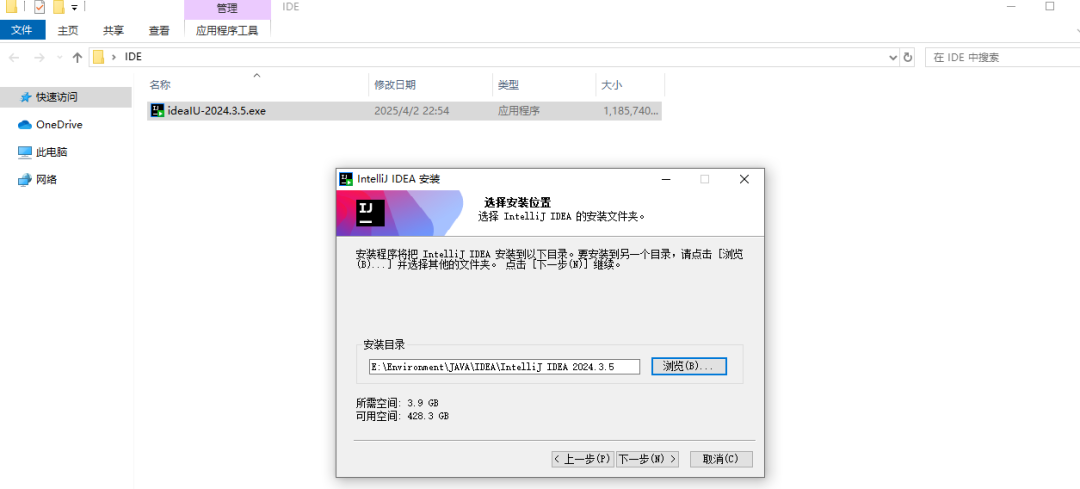Close the IntelliJ IDEA installer window
This screenshot has height=489, width=1080.
744,179
